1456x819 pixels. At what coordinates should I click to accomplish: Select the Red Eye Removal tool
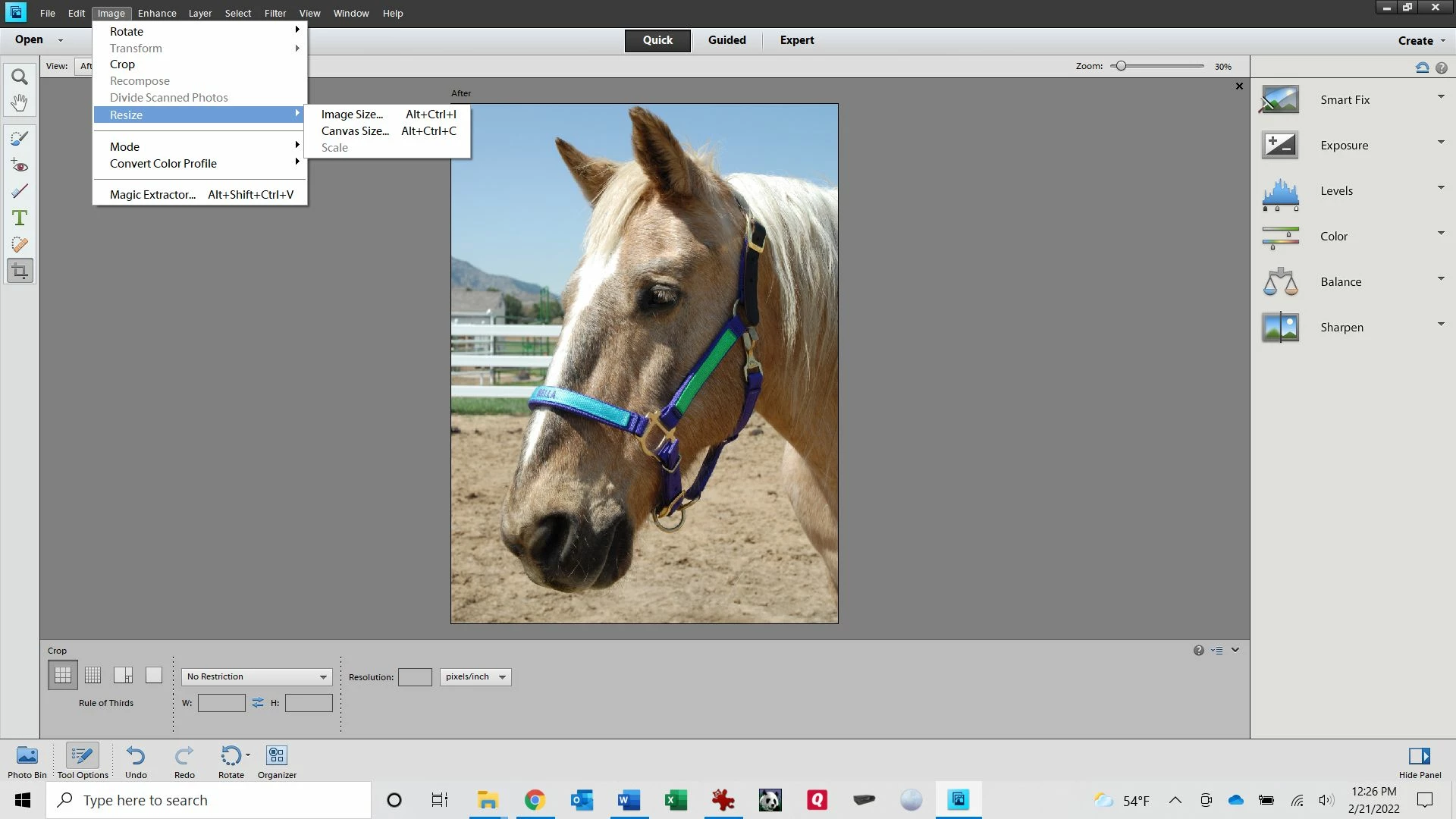pos(20,165)
